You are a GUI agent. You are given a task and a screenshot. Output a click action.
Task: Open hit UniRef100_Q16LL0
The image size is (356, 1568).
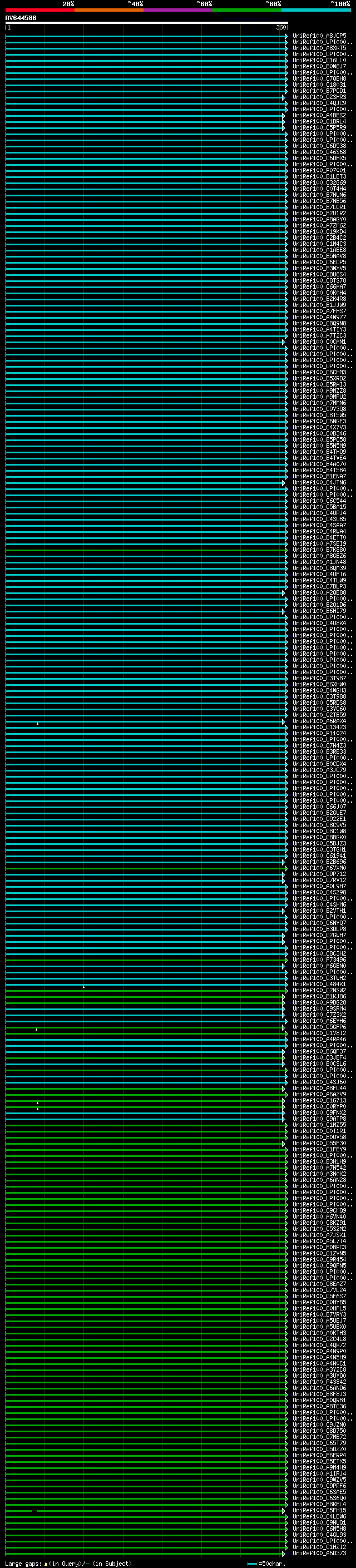[319, 60]
